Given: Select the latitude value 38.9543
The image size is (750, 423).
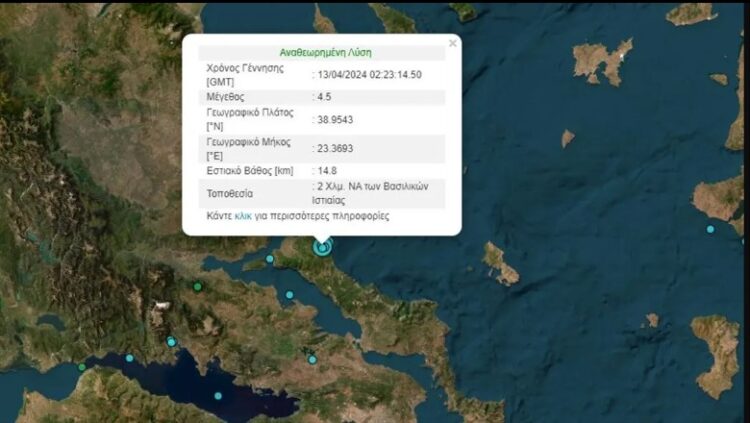Looking at the screenshot, I should [x=334, y=119].
